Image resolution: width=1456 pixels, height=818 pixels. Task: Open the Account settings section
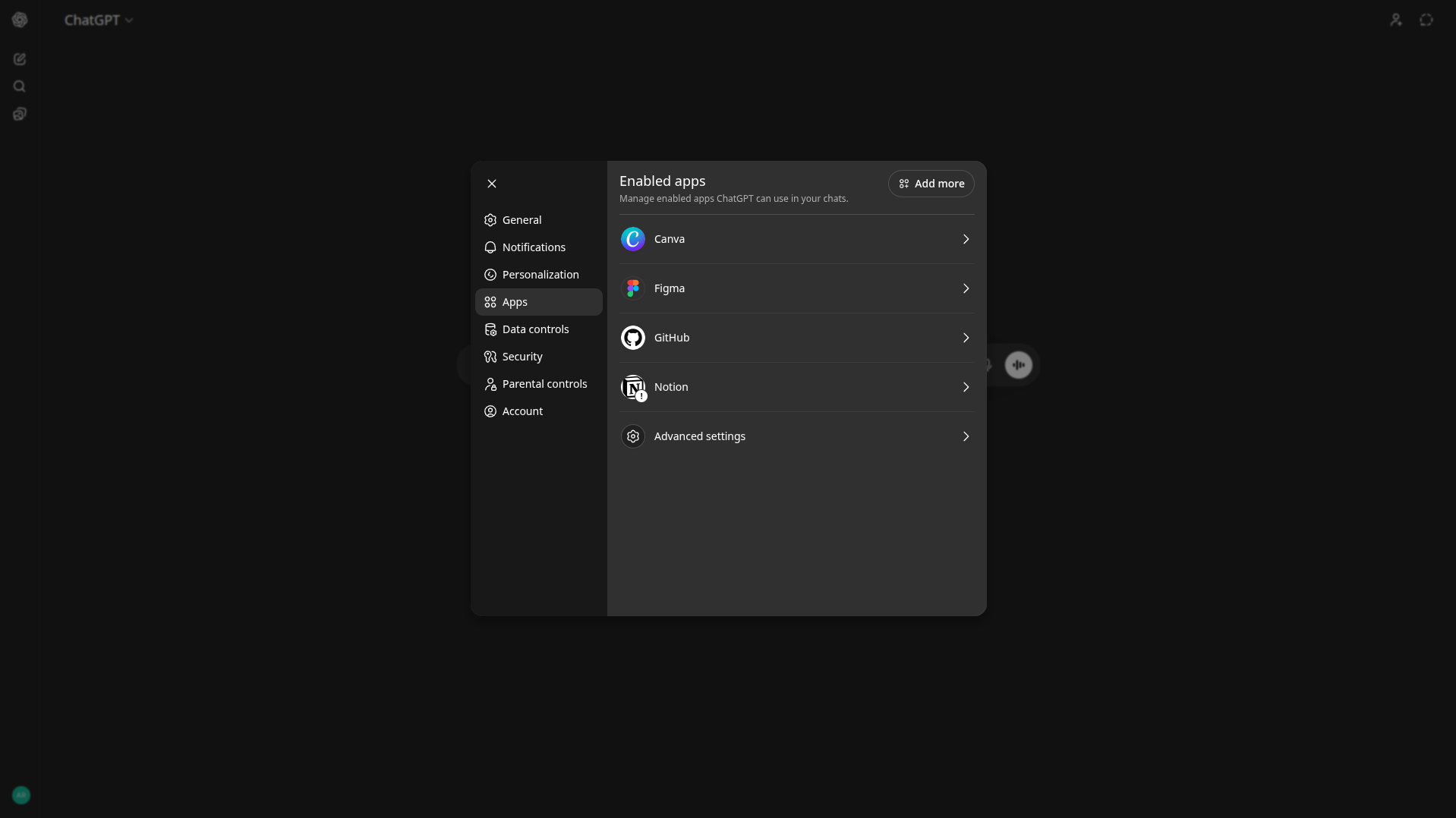pyautogui.click(x=522, y=411)
